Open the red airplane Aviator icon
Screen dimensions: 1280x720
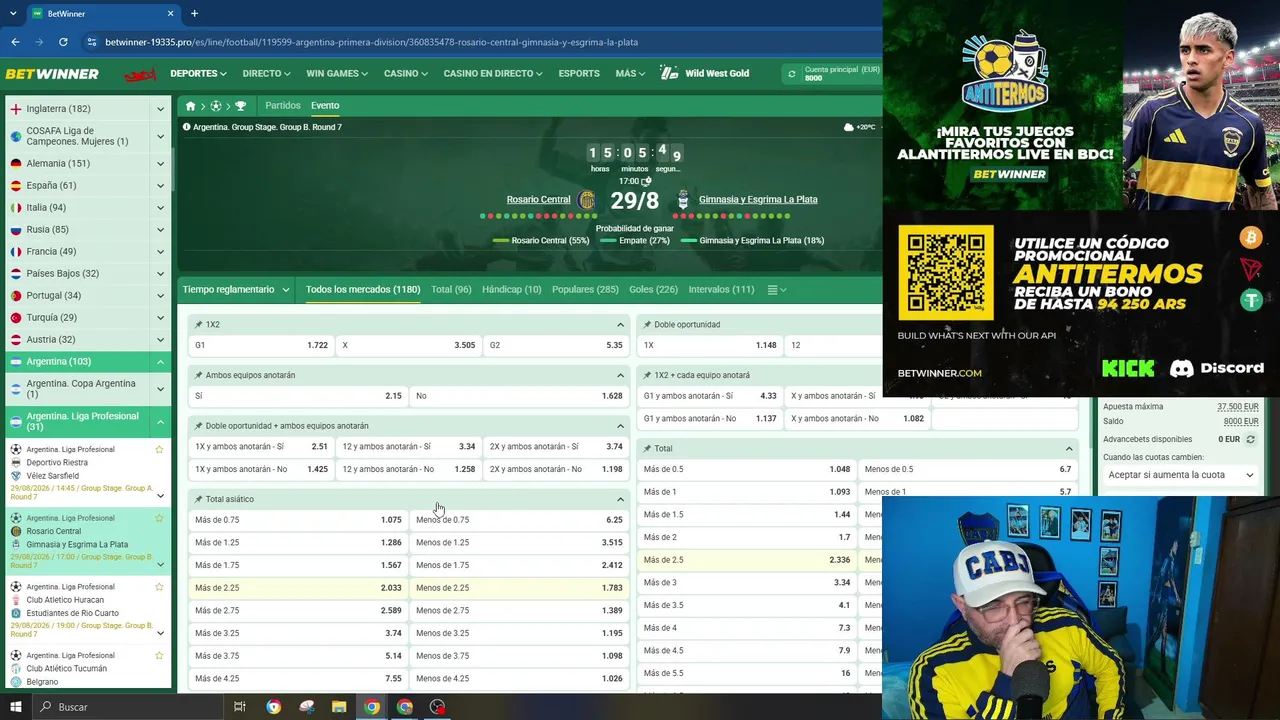[140, 74]
